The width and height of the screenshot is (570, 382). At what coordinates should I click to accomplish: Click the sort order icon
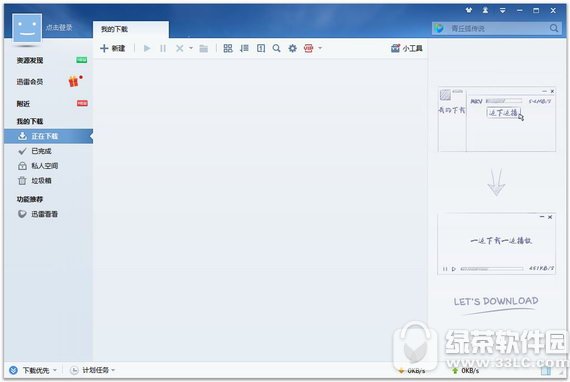244,48
